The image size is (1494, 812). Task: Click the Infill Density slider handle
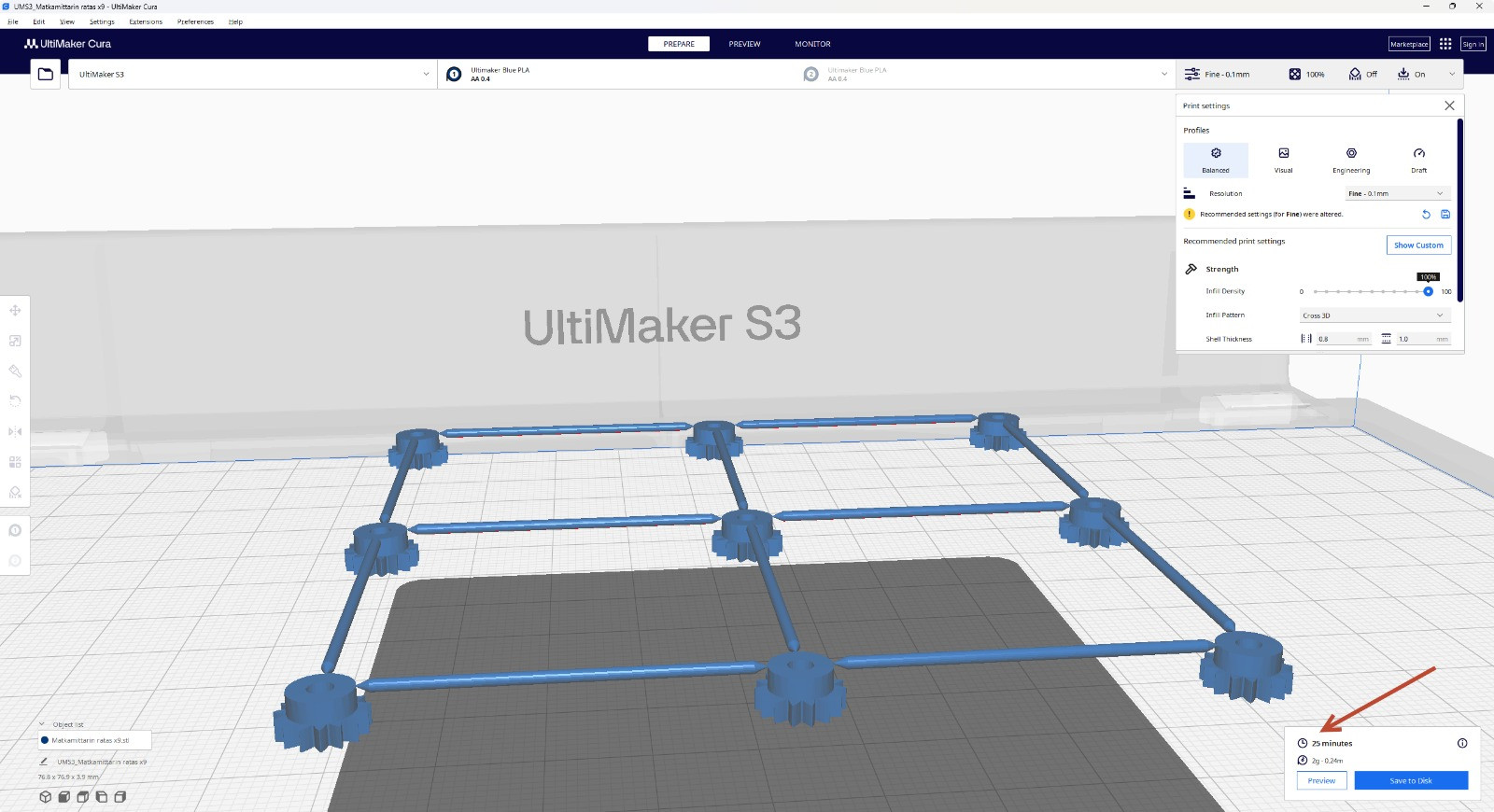(x=1428, y=291)
